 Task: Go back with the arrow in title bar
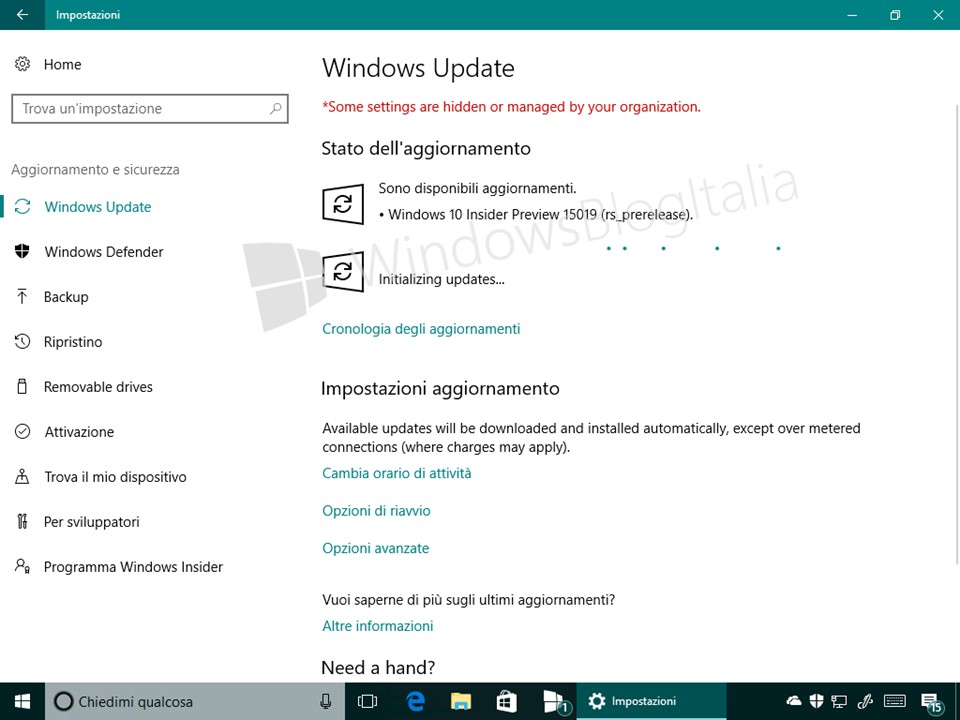pyautogui.click(x=22, y=15)
